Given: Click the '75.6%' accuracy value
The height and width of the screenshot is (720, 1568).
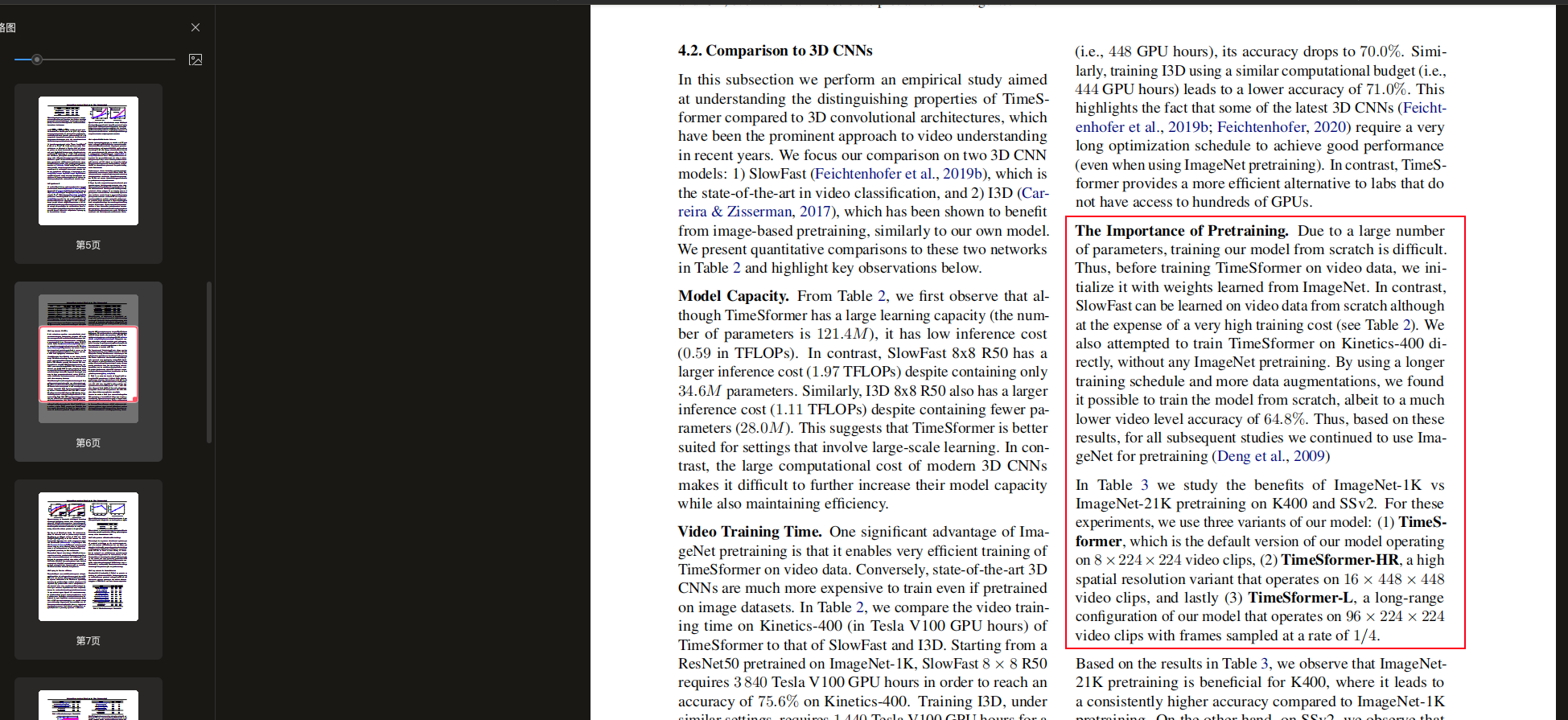Looking at the screenshot, I should click(x=778, y=701).
